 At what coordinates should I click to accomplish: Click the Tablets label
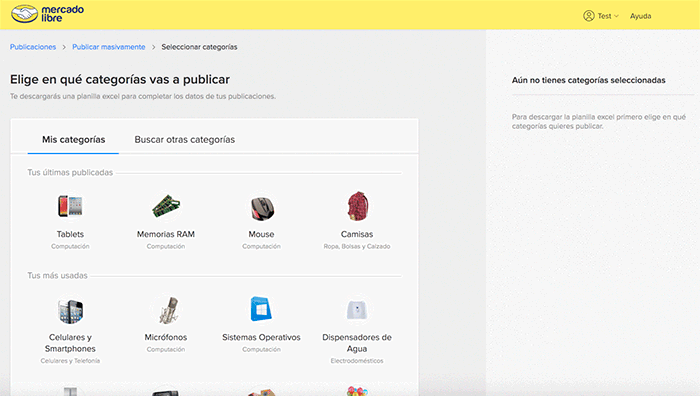click(70, 234)
